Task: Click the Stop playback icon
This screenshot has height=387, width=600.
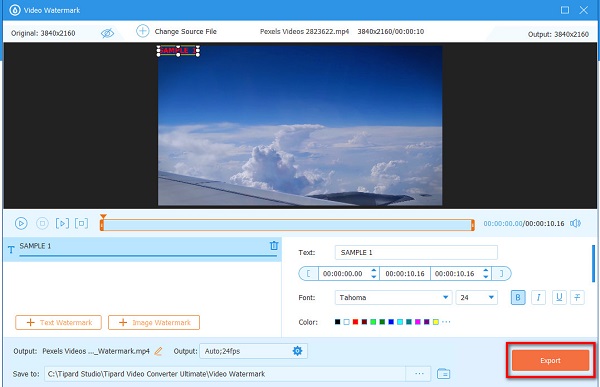Action: click(x=42, y=223)
